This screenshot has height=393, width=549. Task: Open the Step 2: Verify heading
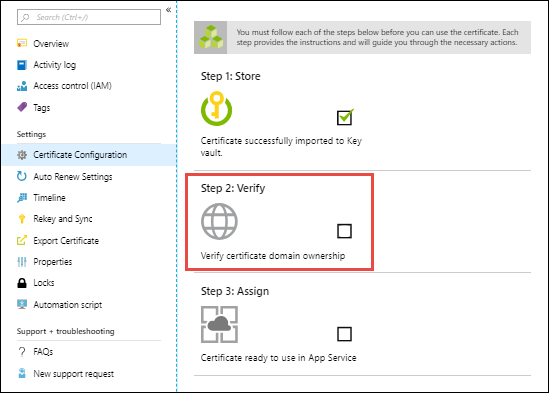(x=233, y=188)
